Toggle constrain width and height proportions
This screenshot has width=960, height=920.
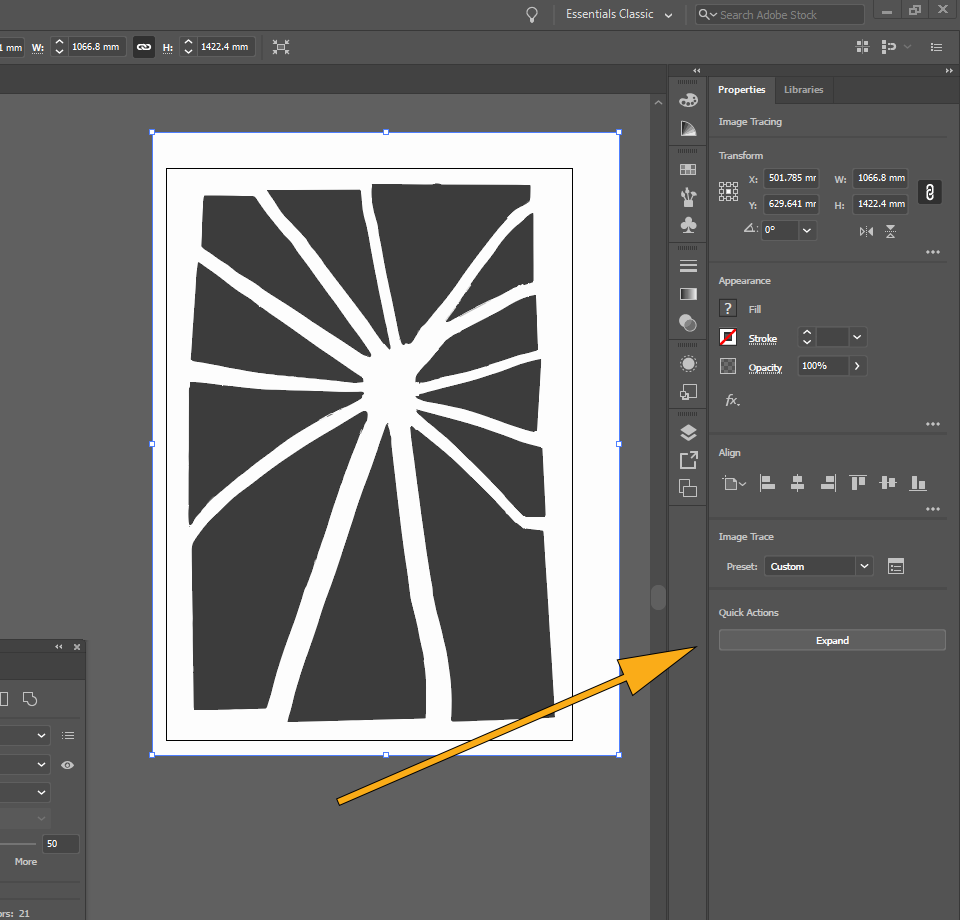click(930, 191)
